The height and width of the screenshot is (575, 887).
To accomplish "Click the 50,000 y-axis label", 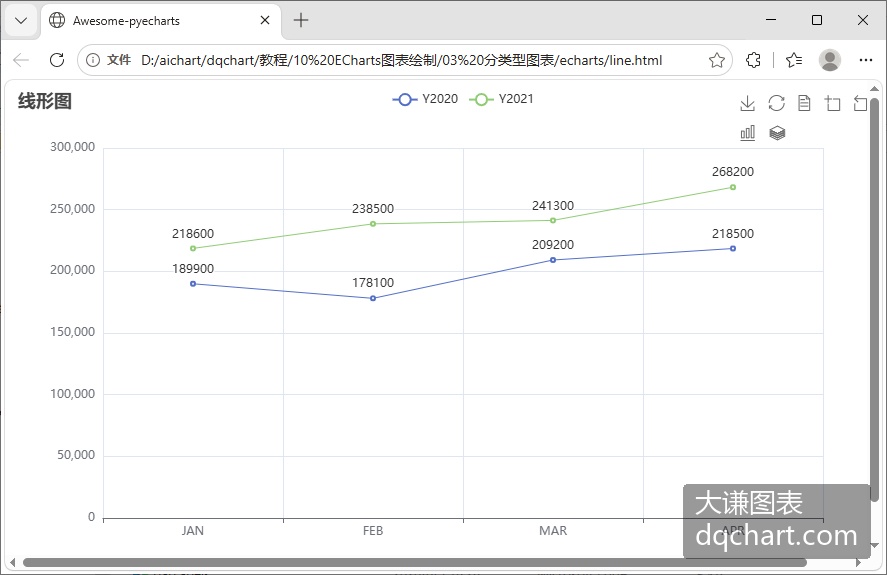I will 76,455.
